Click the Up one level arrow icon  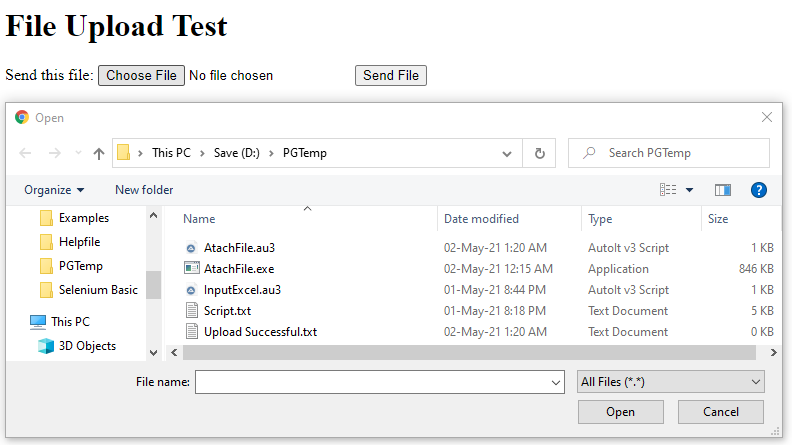click(99, 154)
